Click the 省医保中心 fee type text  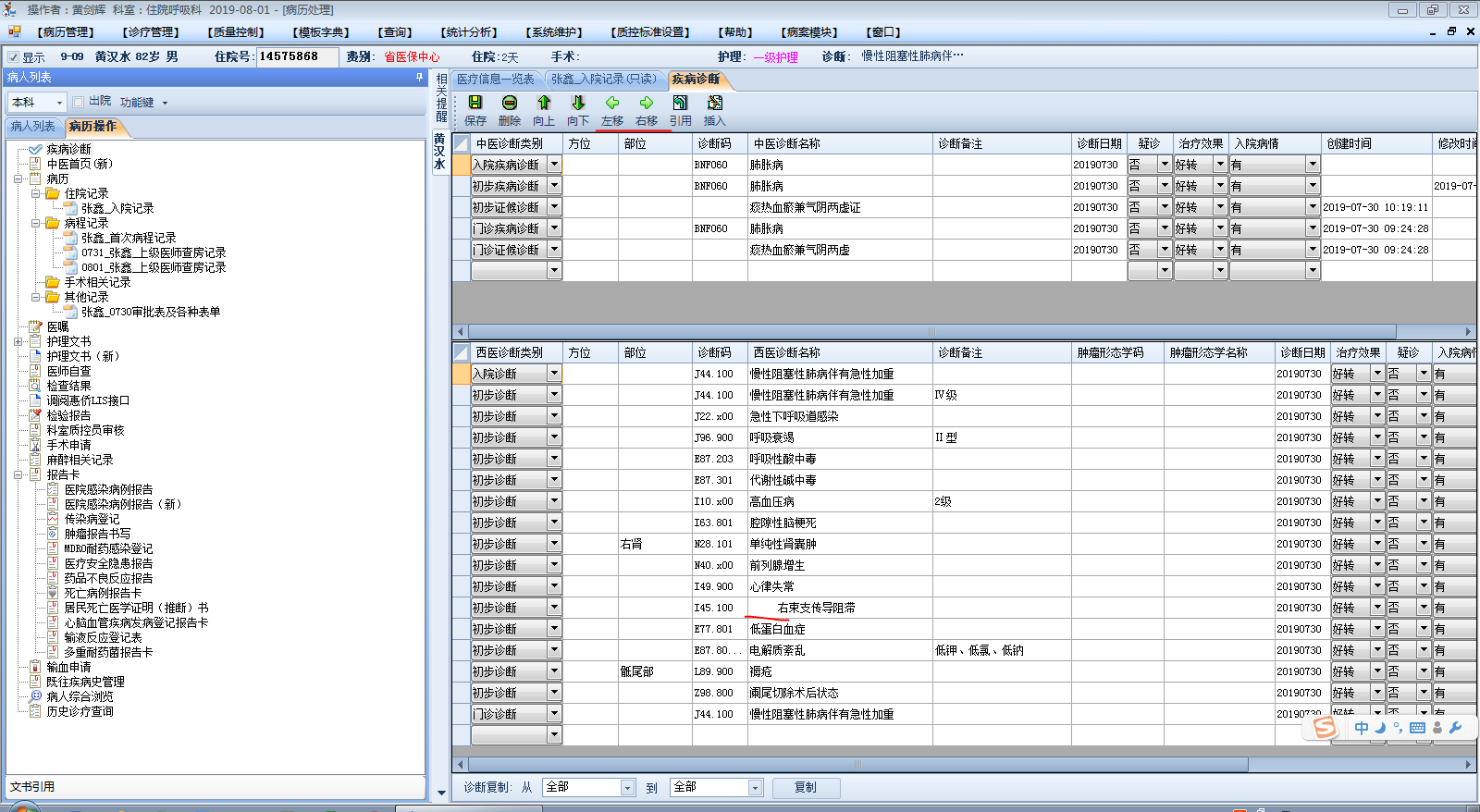click(x=412, y=56)
